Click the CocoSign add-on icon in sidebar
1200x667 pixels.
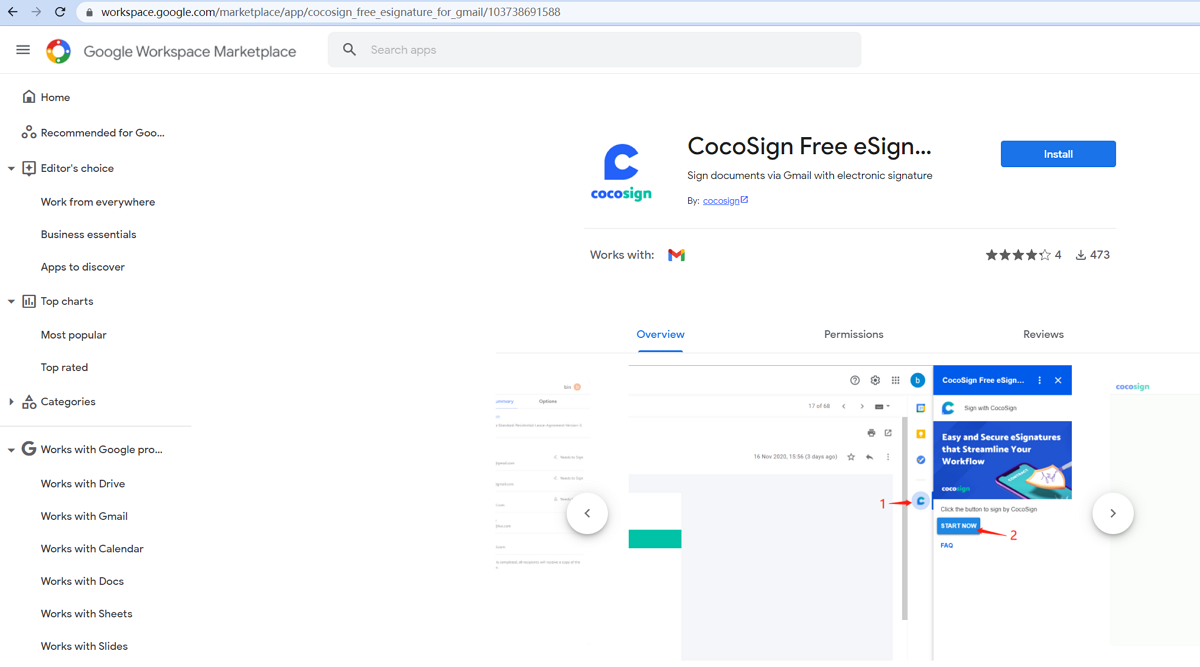(x=921, y=501)
